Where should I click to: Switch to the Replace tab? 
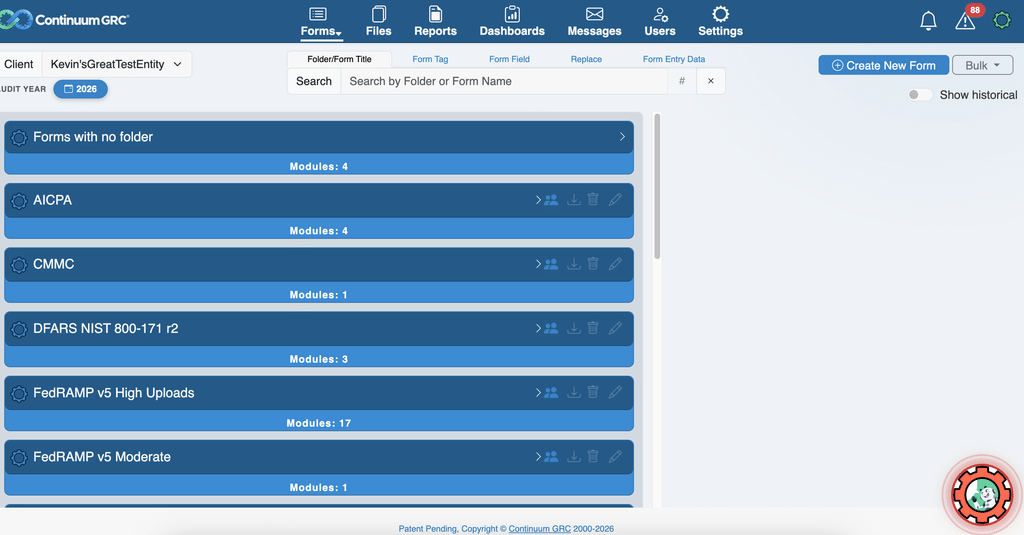[x=586, y=59]
